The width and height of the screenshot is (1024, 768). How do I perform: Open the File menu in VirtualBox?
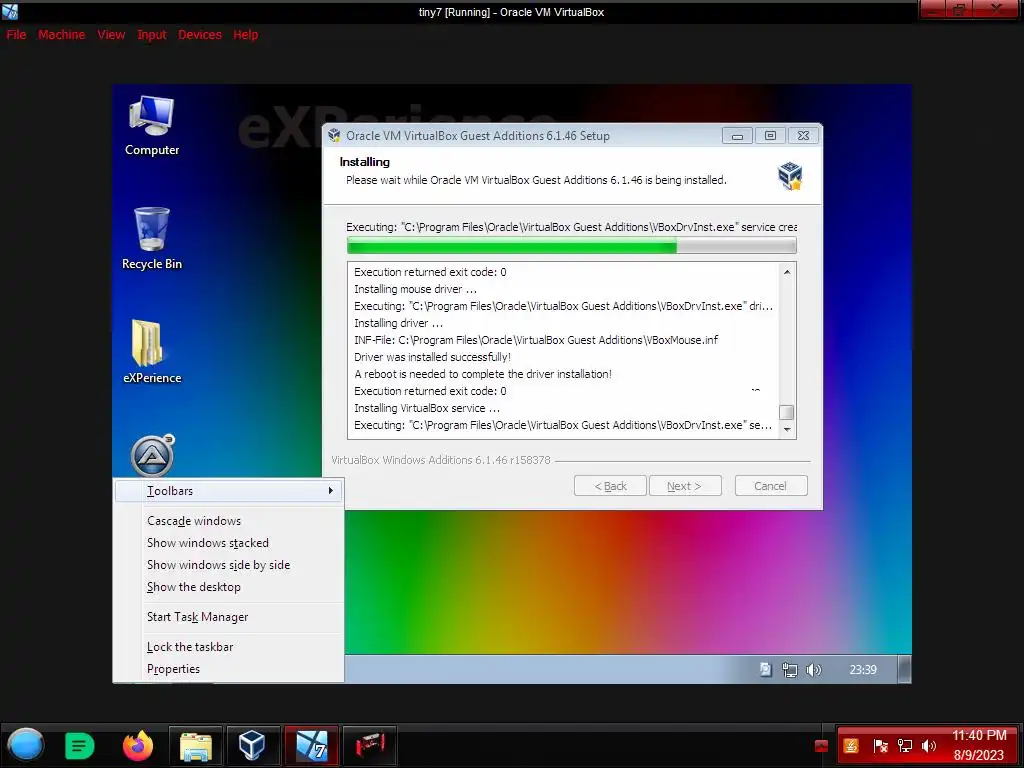pyautogui.click(x=16, y=35)
